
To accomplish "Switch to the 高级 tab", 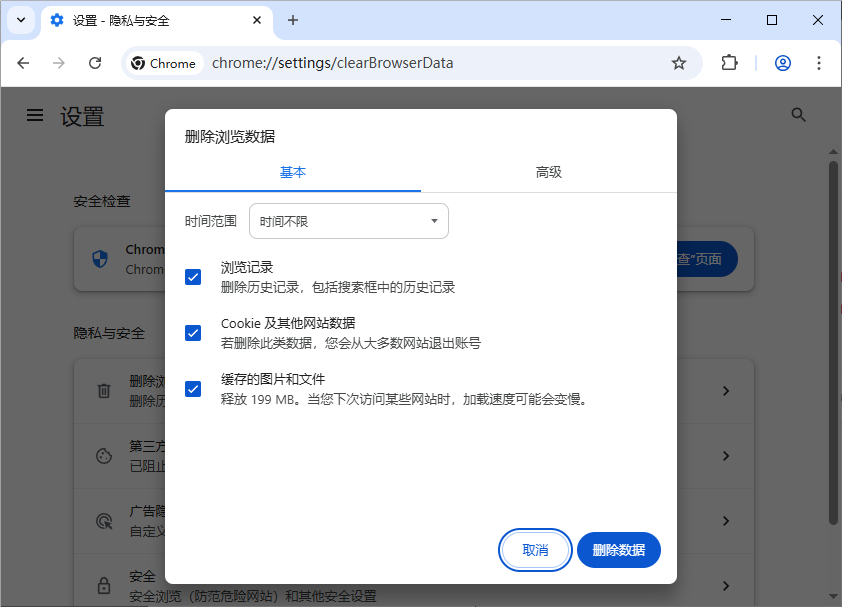I will (x=548, y=171).
